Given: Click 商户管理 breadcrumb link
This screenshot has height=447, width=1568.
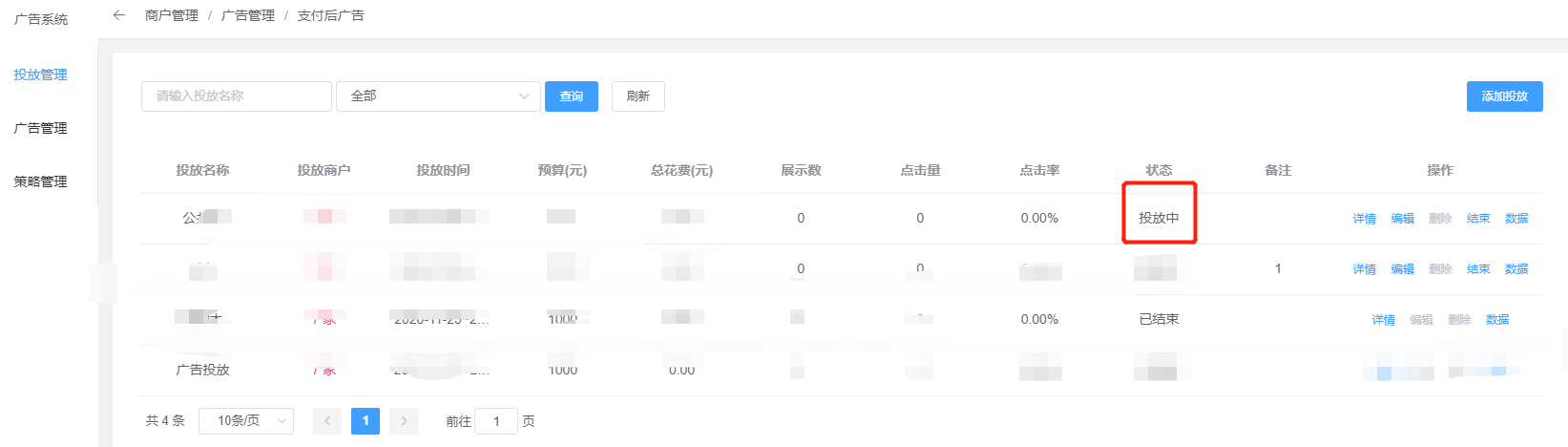Looking at the screenshot, I should pos(172,15).
